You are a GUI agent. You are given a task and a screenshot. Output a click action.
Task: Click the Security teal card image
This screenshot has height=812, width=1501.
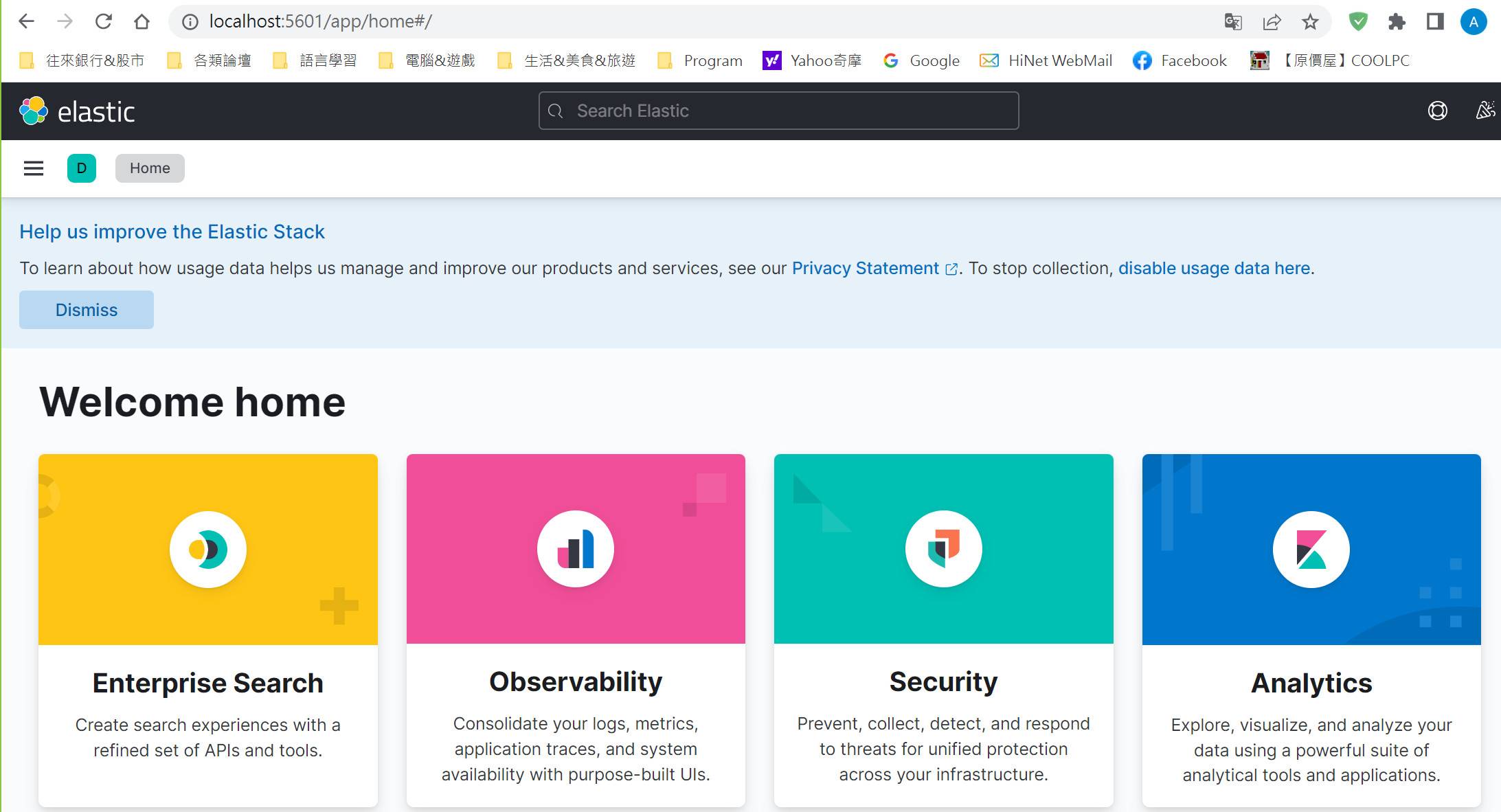943,549
